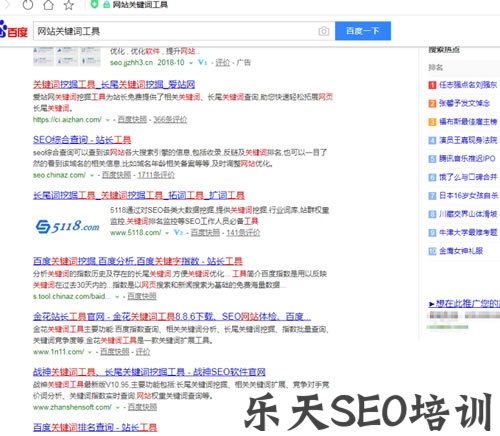The width and height of the screenshot is (500, 436).
Task: Open 评价 link for www.1n11.com
Action: pyautogui.click(x=143, y=352)
